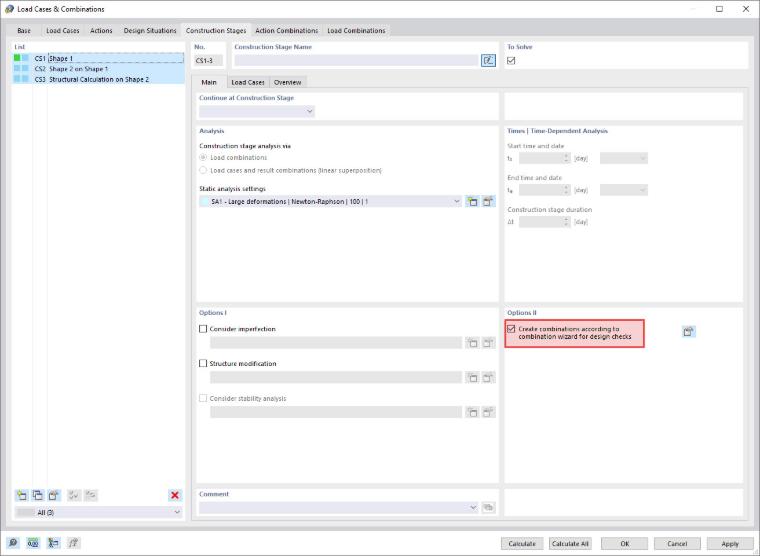Select Load combinations radio button
The image size is (760, 556).
[203, 158]
